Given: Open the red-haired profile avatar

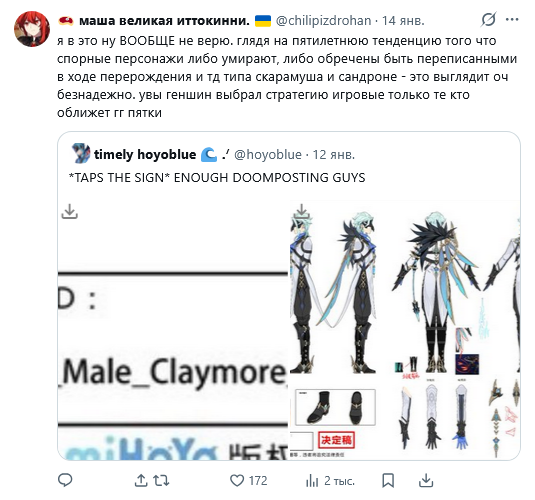Looking at the screenshot, I should pyautogui.click(x=32, y=29).
